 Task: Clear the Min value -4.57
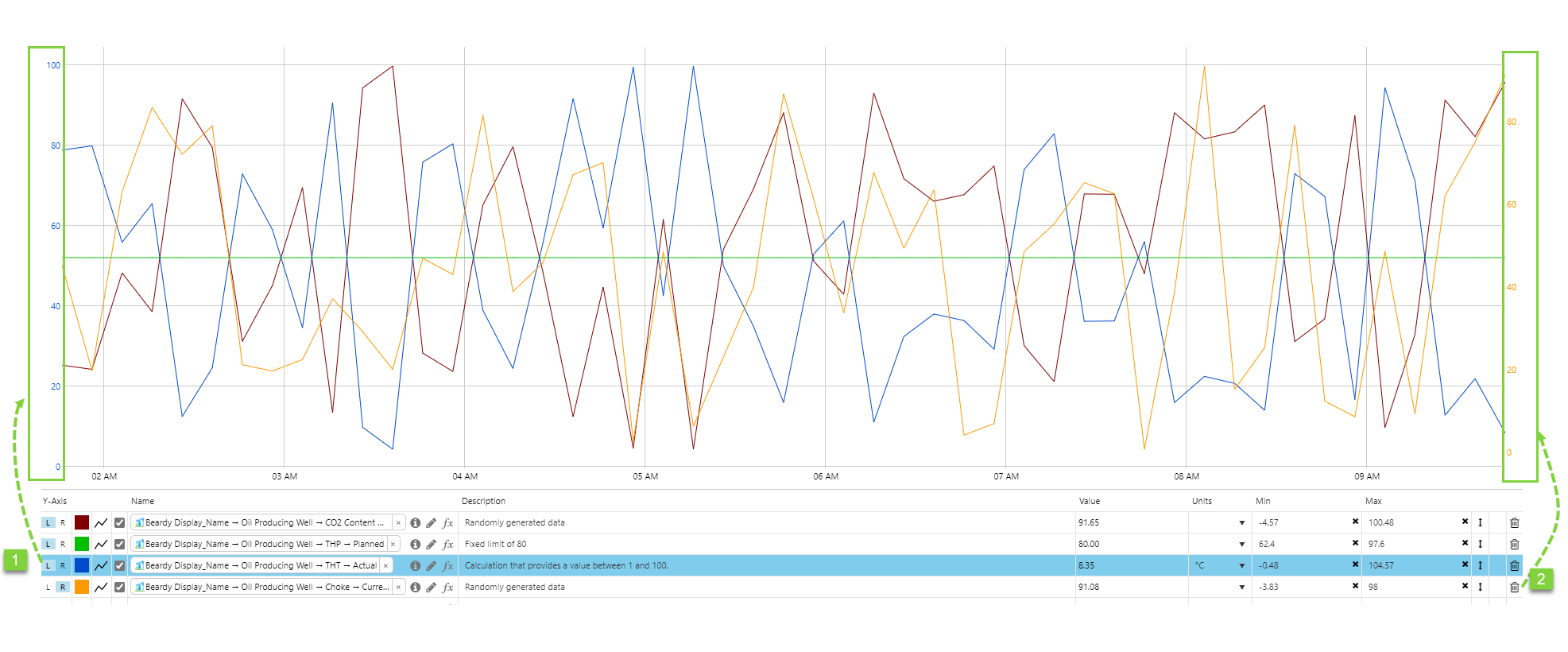coord(1355,522)
